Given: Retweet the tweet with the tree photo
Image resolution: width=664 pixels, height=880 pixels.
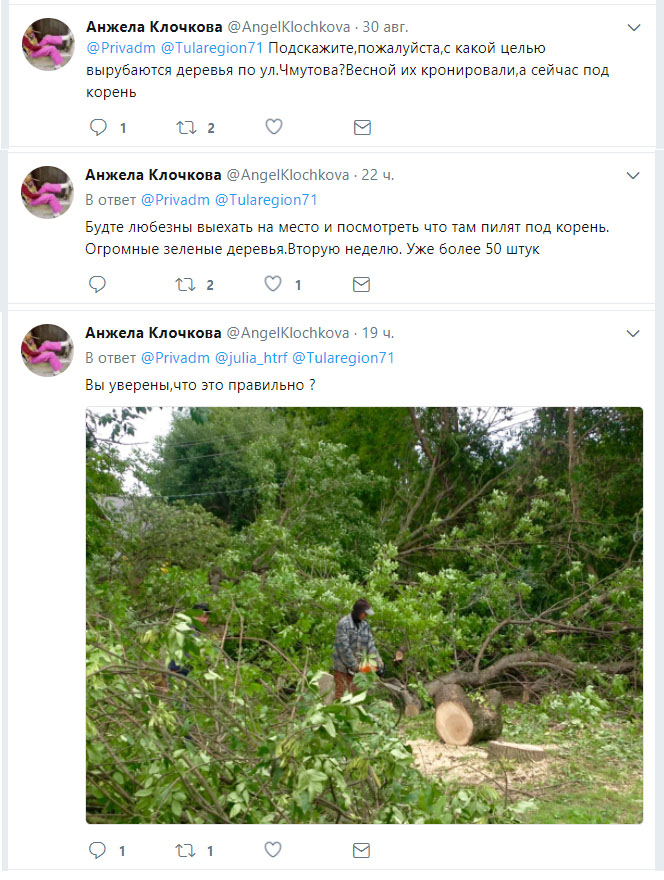Looking at the screenshot, I should (186, 851).
